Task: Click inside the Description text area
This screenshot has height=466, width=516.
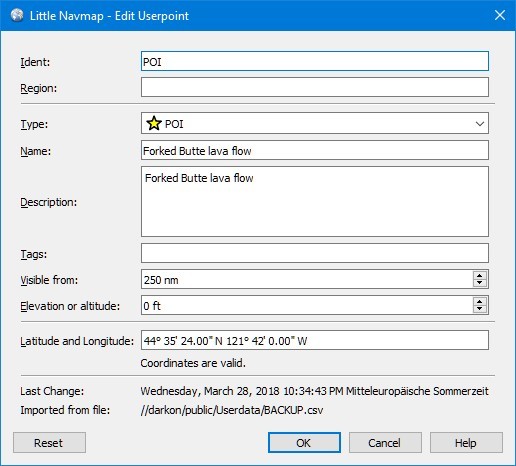Action: (315, 202)
